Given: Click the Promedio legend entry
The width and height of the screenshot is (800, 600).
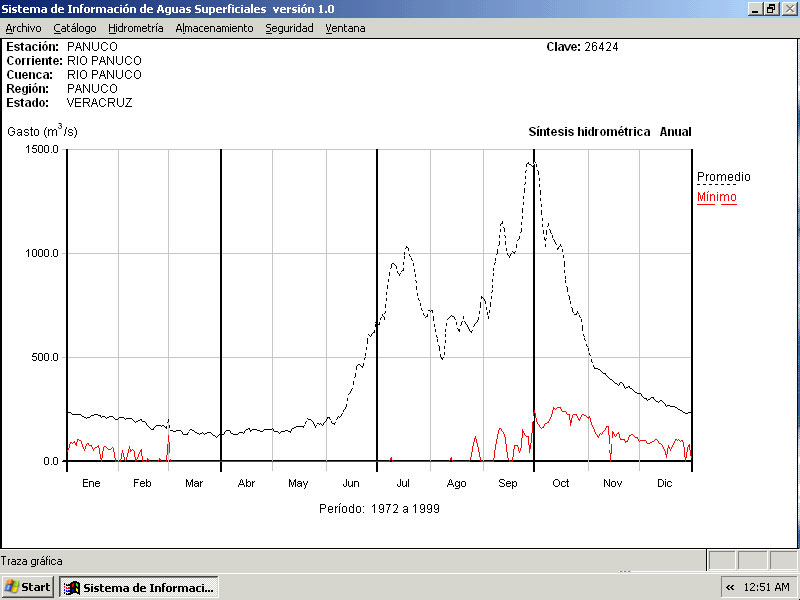Looking at the screenshot, I should pos(723,177).
